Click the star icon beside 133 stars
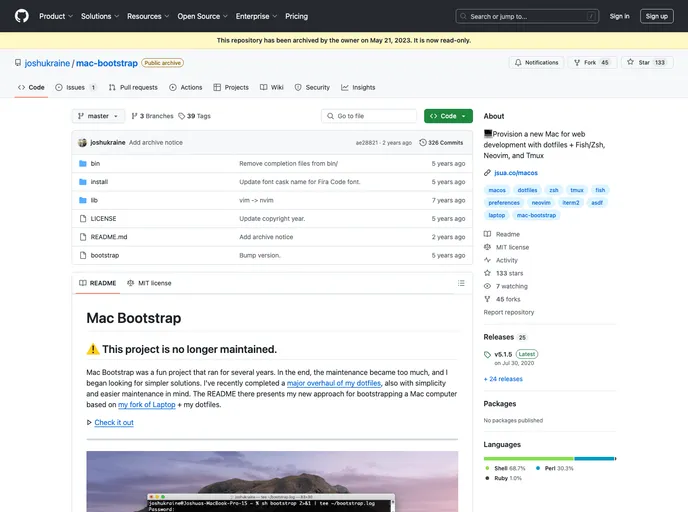Screen dimensions: 688x512 (487, 273)
